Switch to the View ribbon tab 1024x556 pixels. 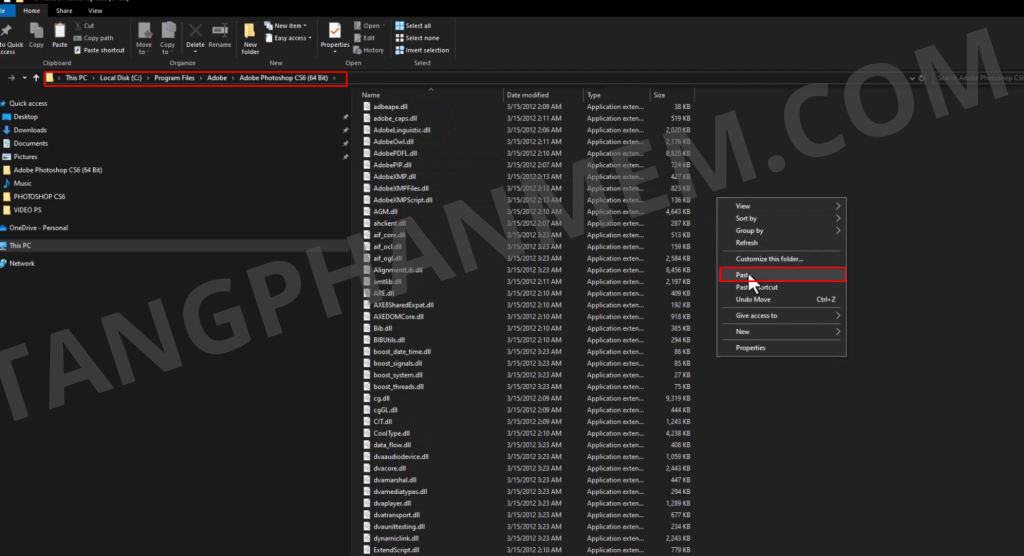[95, 10]
